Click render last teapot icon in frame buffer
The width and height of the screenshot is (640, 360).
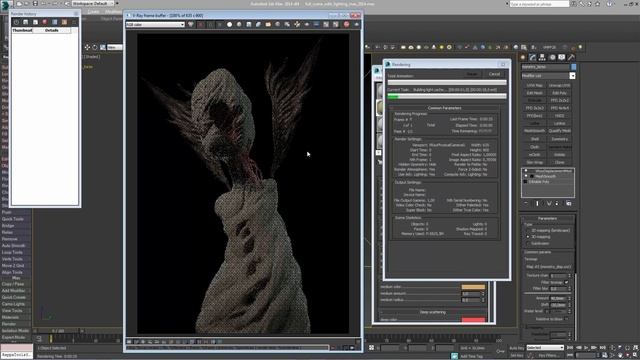[x=356, y=24]
